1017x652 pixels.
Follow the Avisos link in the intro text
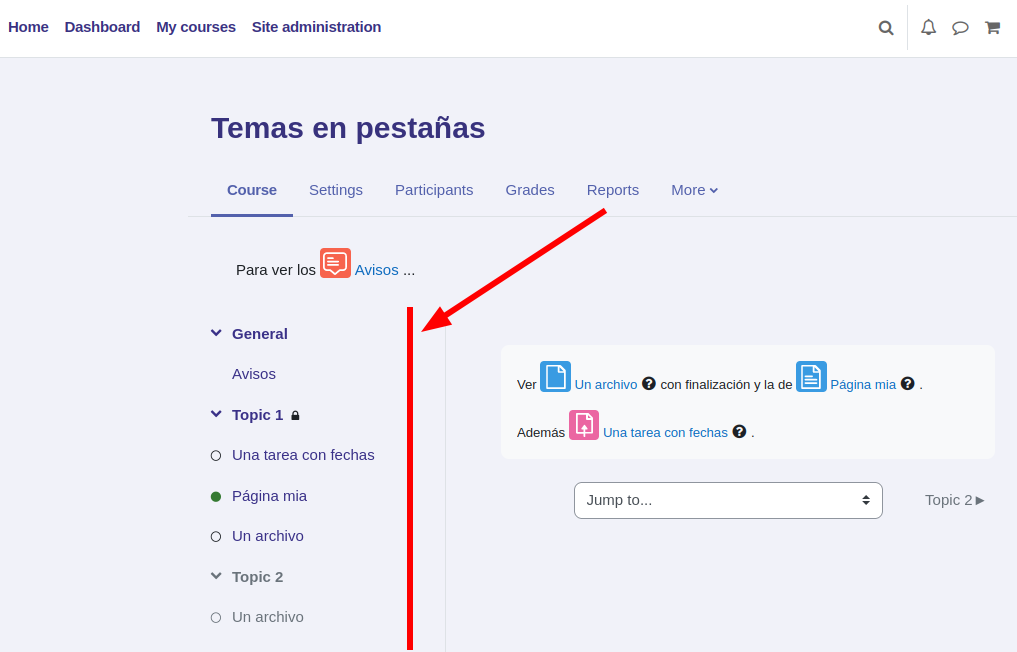tap(376, 270)
